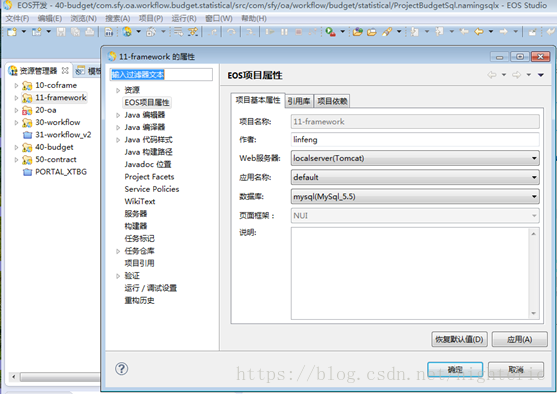557x394 pixels.
Task: Click the dialog forward history arrow icon
Action: pos(517,75)
